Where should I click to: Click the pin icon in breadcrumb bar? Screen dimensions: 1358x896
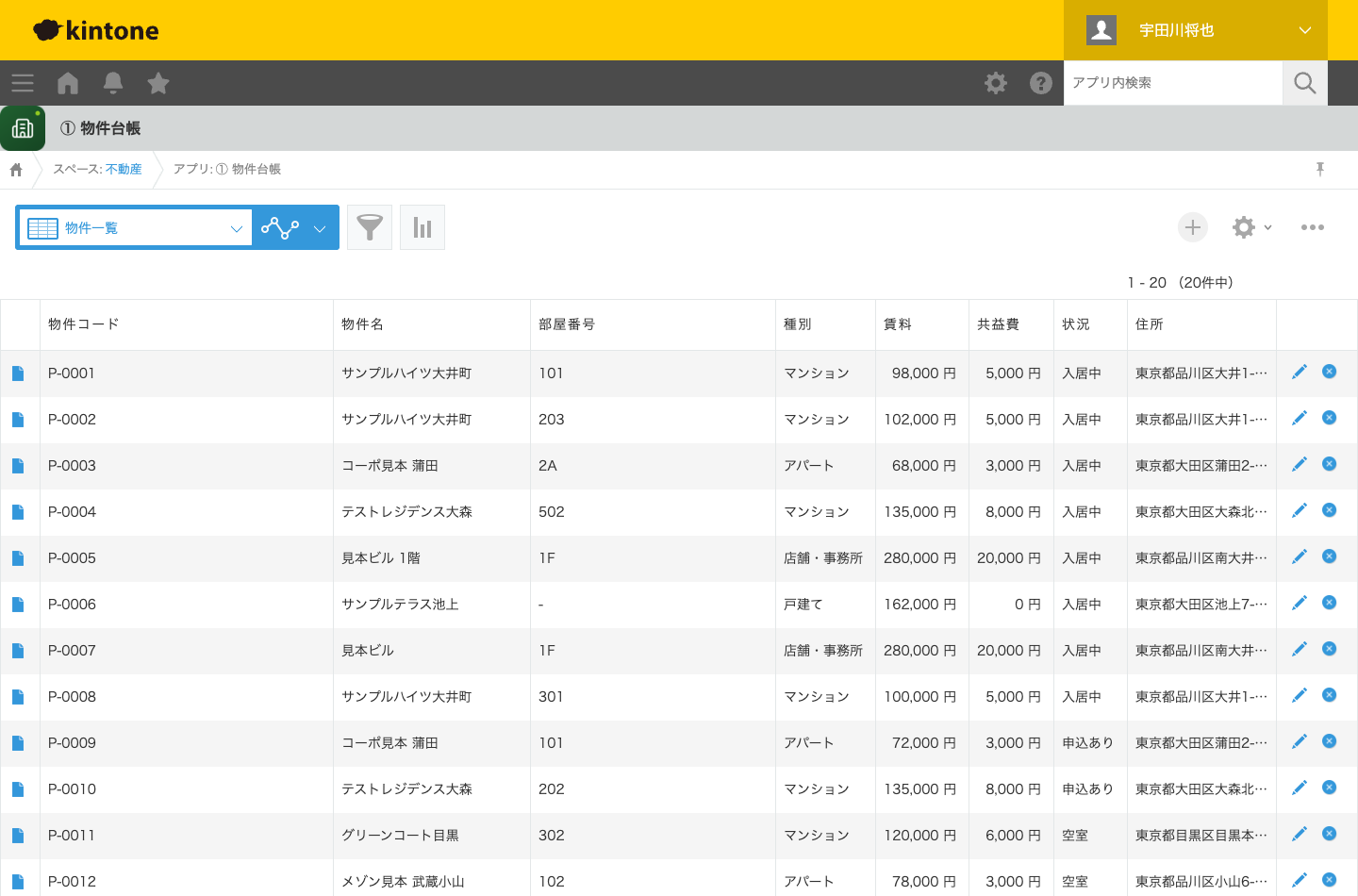pos(1320,169)
